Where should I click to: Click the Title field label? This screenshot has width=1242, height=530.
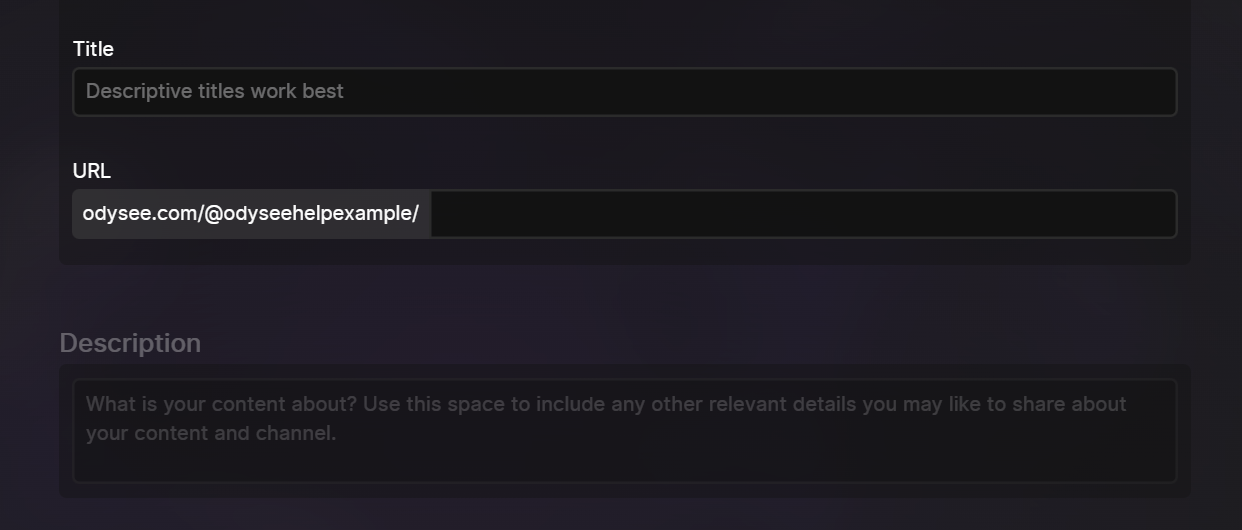coord(93,49)
